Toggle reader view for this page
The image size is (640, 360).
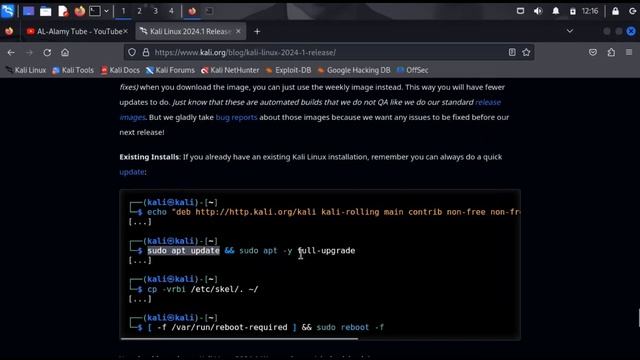pos(512,52)
